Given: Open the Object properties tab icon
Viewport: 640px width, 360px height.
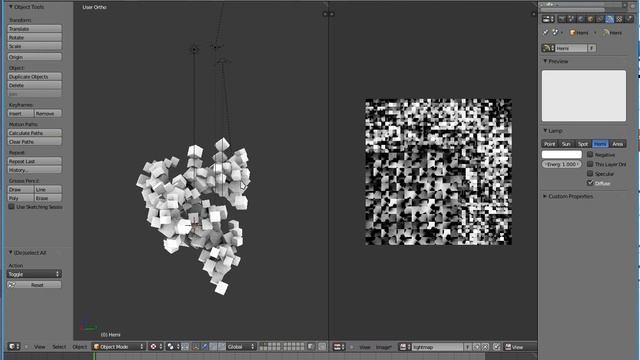Looking at the screenshot, I should click(x=591, y=19).
